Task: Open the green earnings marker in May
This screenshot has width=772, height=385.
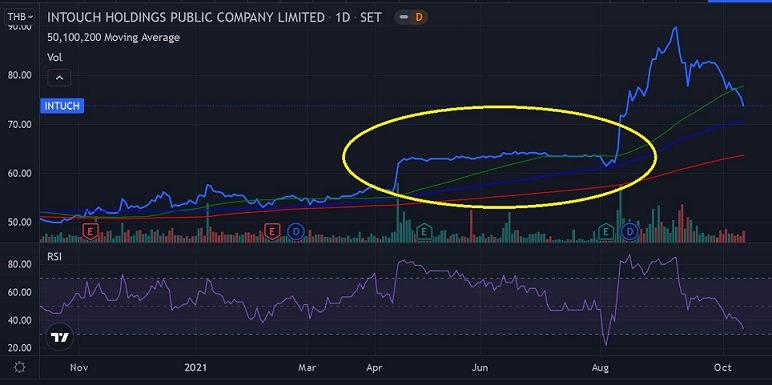Action: [x=424, y=230]
